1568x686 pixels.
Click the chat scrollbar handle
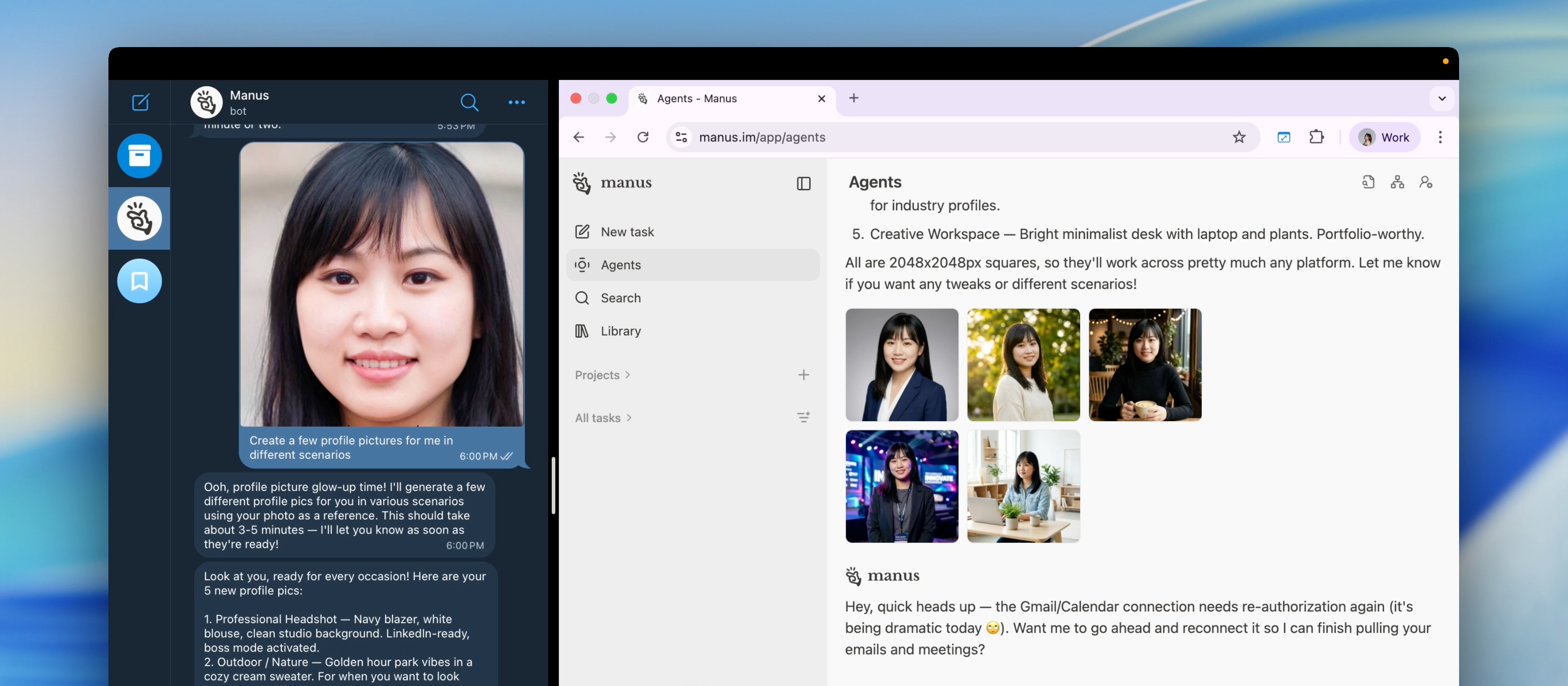(553, 486)
